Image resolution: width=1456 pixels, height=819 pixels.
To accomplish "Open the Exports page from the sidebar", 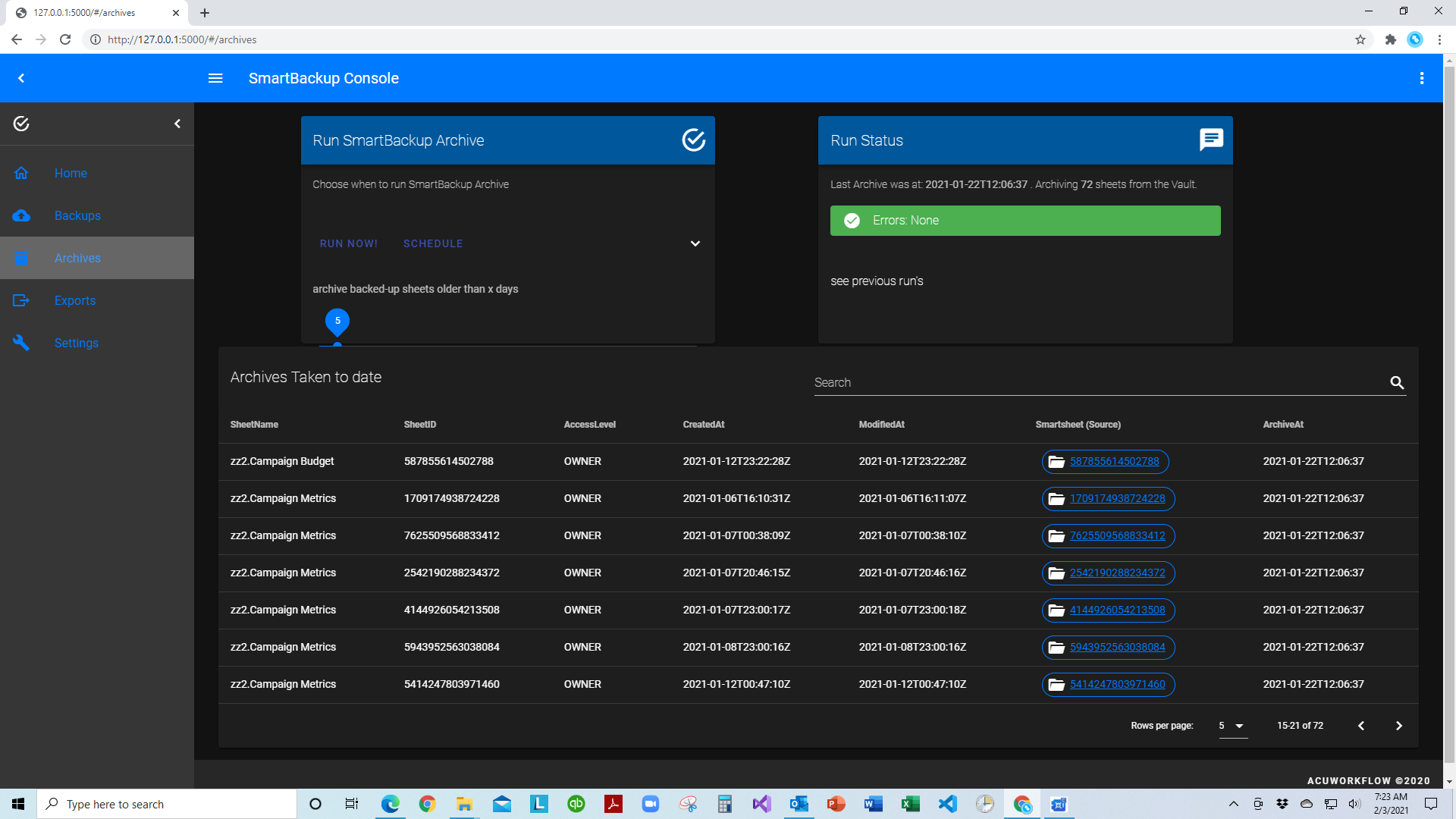I will [75, 300].
